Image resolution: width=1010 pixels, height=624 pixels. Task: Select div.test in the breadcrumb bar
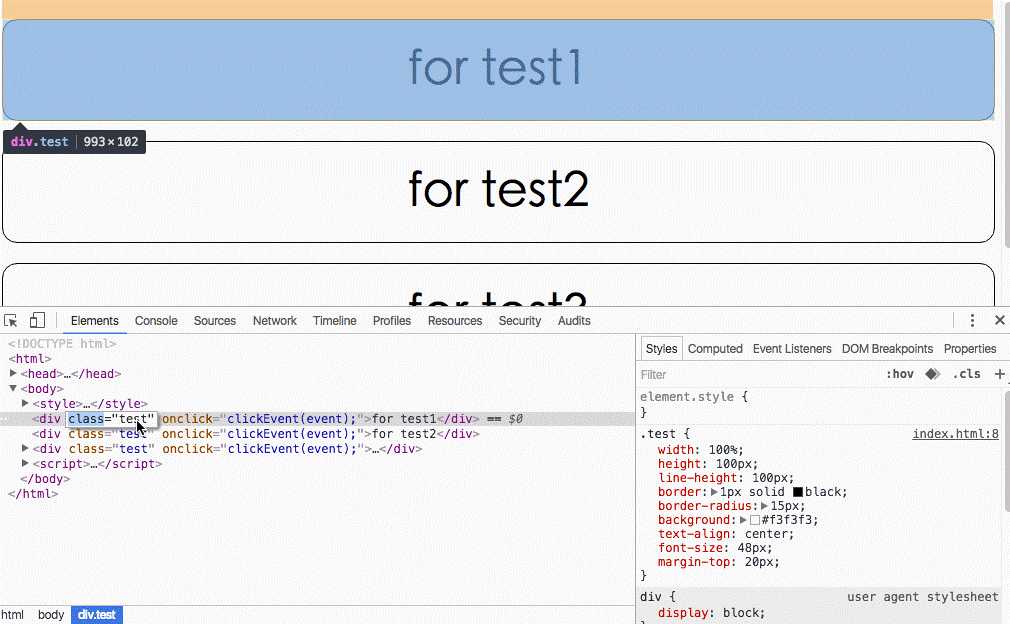point(97,615)
